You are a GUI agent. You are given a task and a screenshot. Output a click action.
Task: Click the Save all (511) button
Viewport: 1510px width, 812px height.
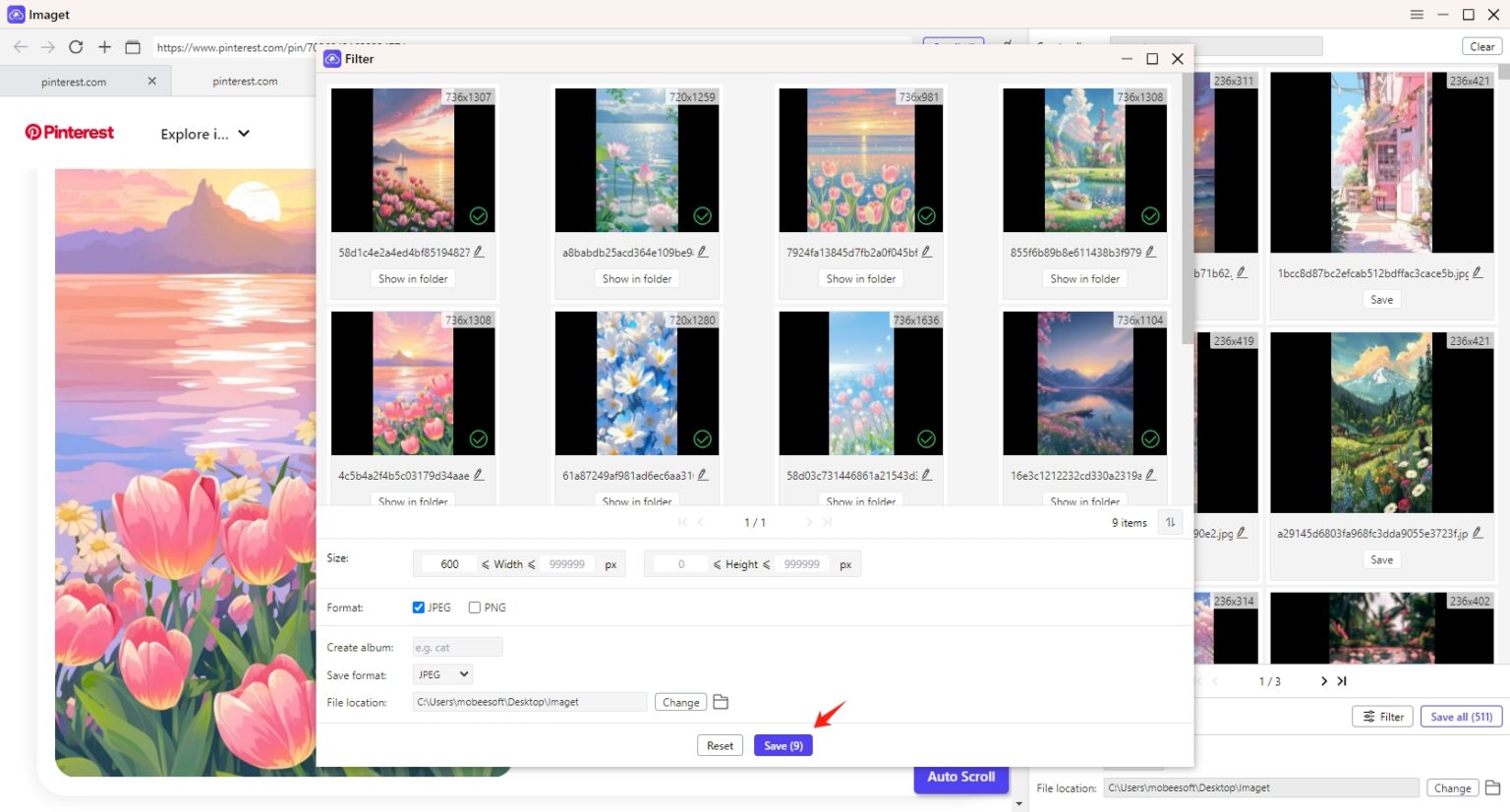[x=1461, y=716]
